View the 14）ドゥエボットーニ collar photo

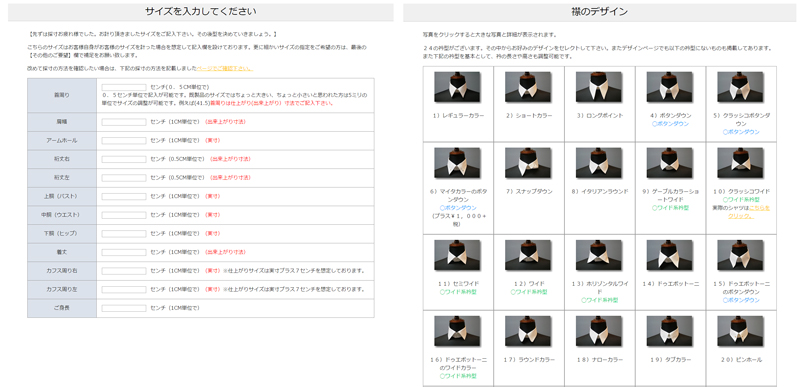pyautogui.click(x=669, y=255)
